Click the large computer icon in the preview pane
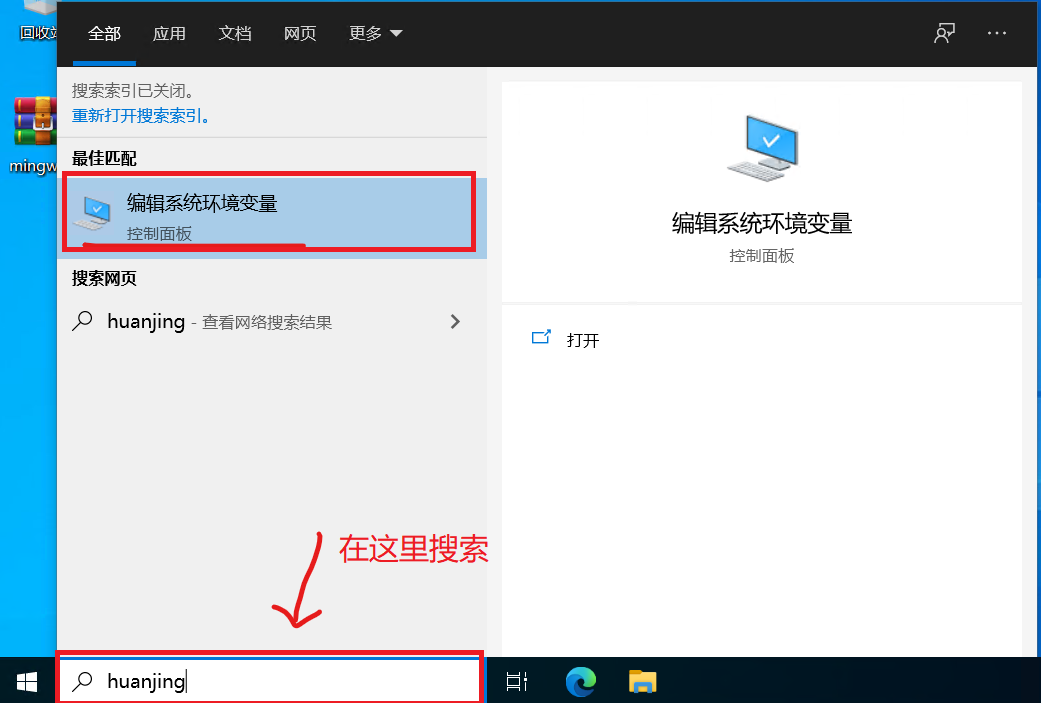The height and width of the screenshot is (703, 1041). 762,147
